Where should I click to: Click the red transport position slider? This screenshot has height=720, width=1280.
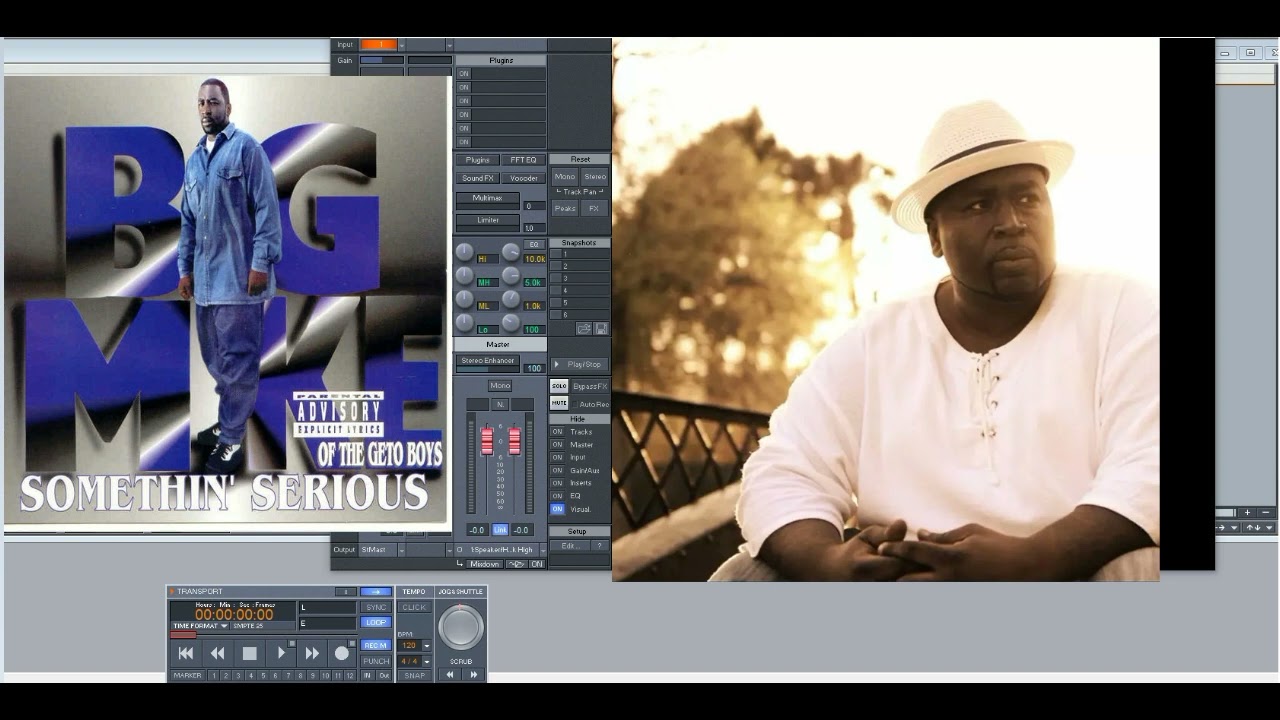[183, 635]
